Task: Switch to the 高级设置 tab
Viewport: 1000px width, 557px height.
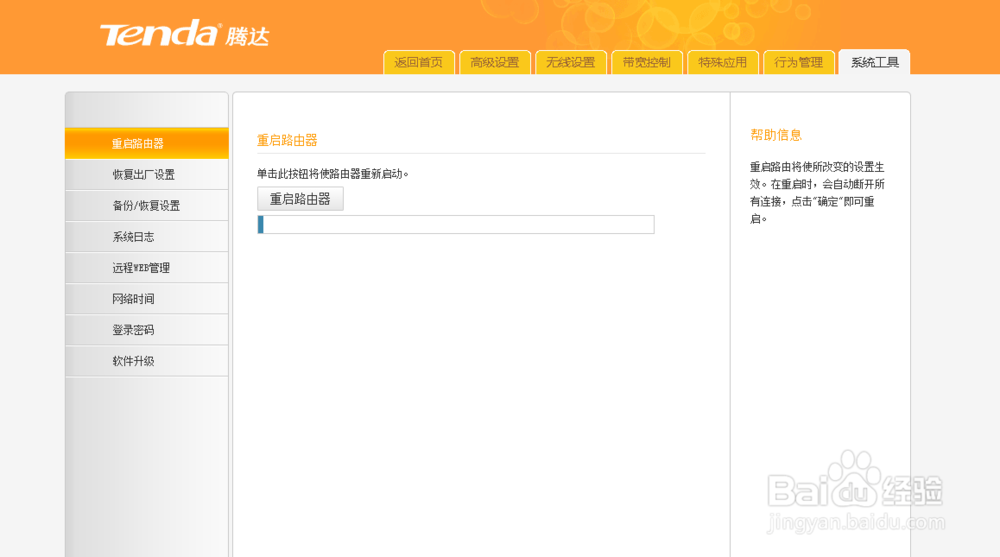Action: (x=494, y=62)
